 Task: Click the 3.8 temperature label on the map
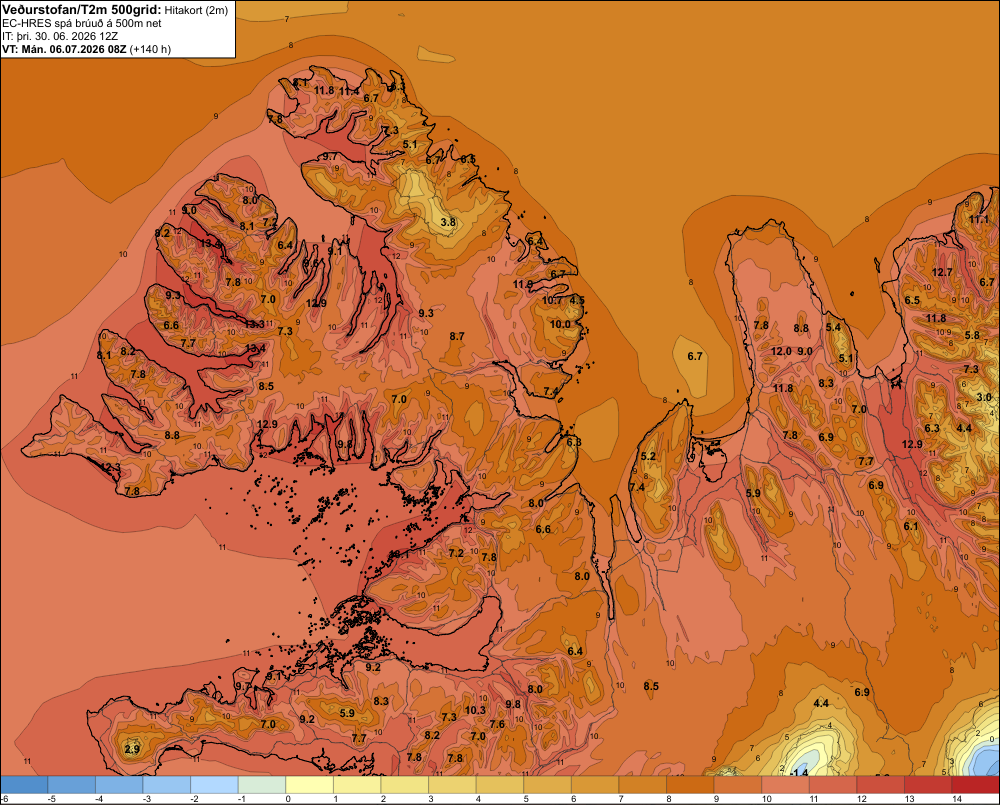(448, 222)
